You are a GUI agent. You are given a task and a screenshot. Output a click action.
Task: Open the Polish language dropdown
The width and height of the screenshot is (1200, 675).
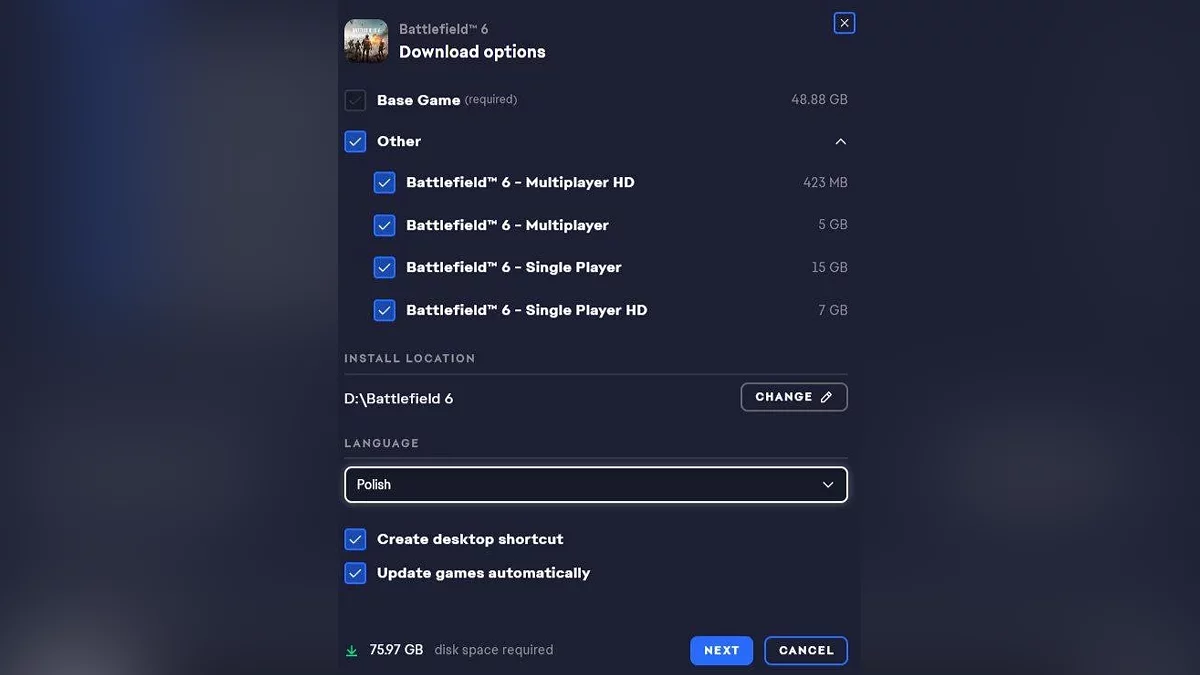pyautogui.click(x=595, y=485)
